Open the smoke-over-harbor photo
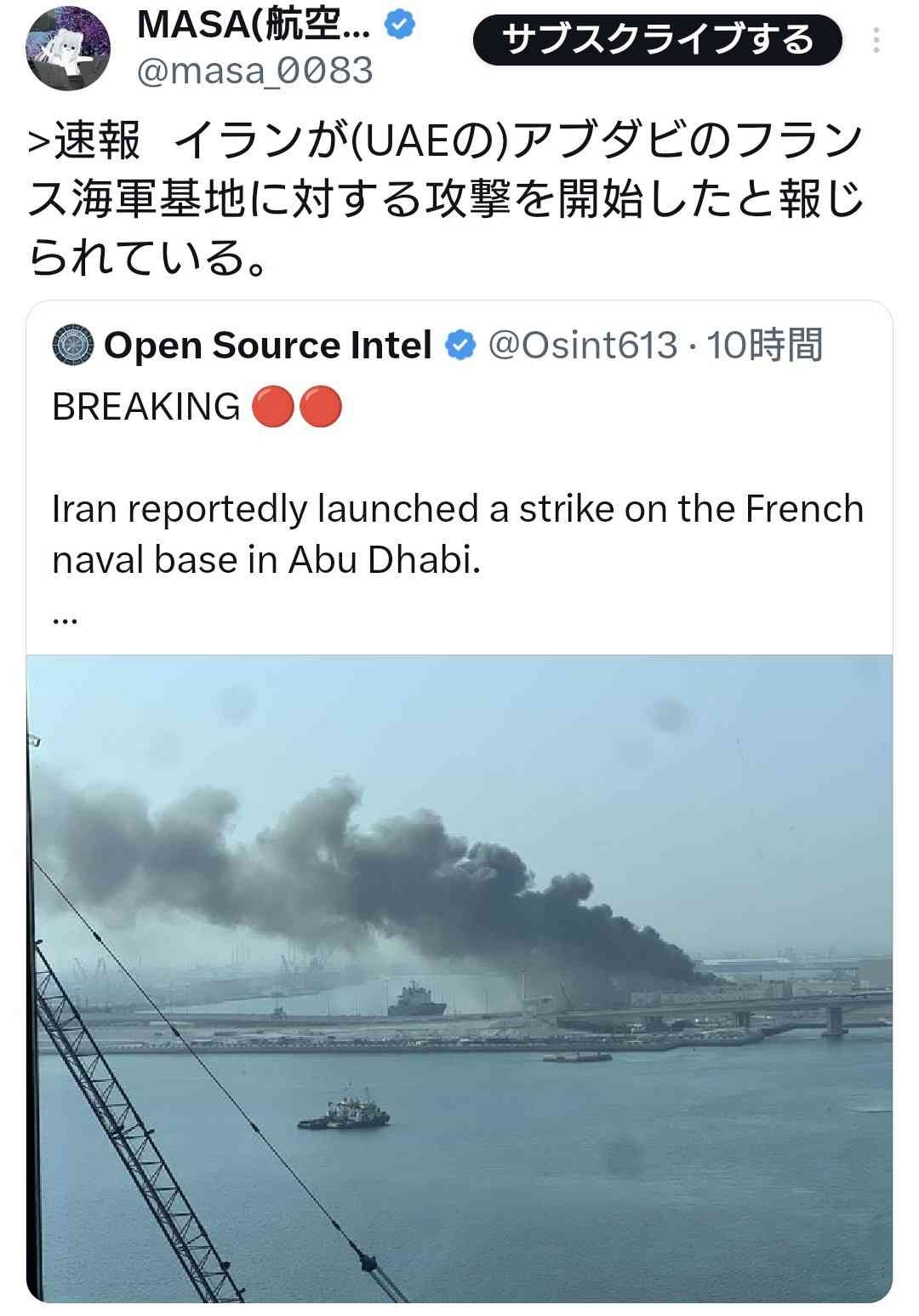 pyautogui.click(x=459, y=978)
